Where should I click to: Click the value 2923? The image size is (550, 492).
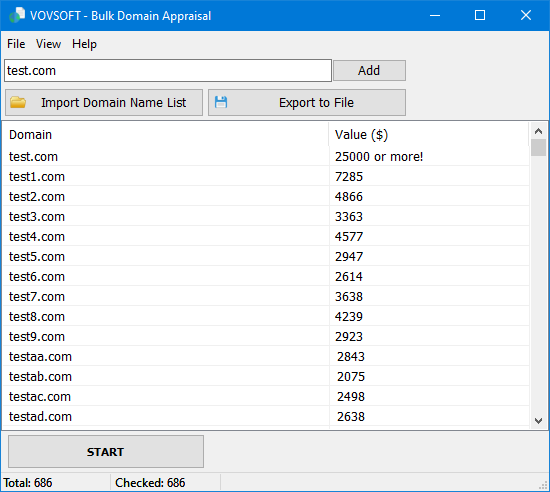349,336
